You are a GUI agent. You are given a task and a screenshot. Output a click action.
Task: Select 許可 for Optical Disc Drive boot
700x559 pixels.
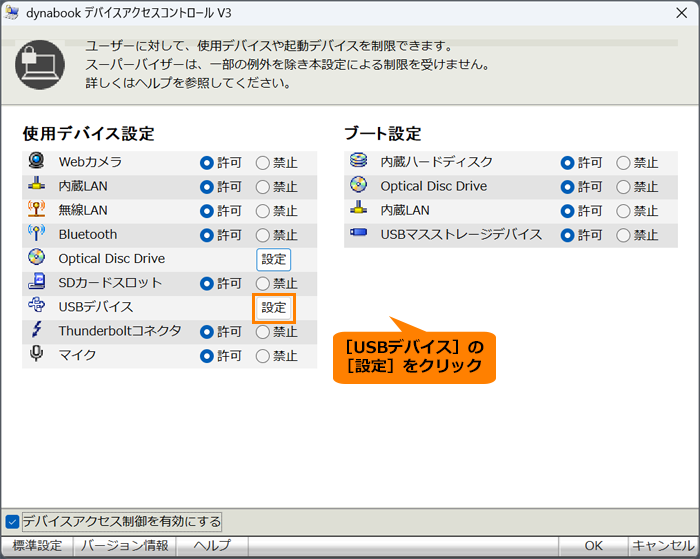567,187
